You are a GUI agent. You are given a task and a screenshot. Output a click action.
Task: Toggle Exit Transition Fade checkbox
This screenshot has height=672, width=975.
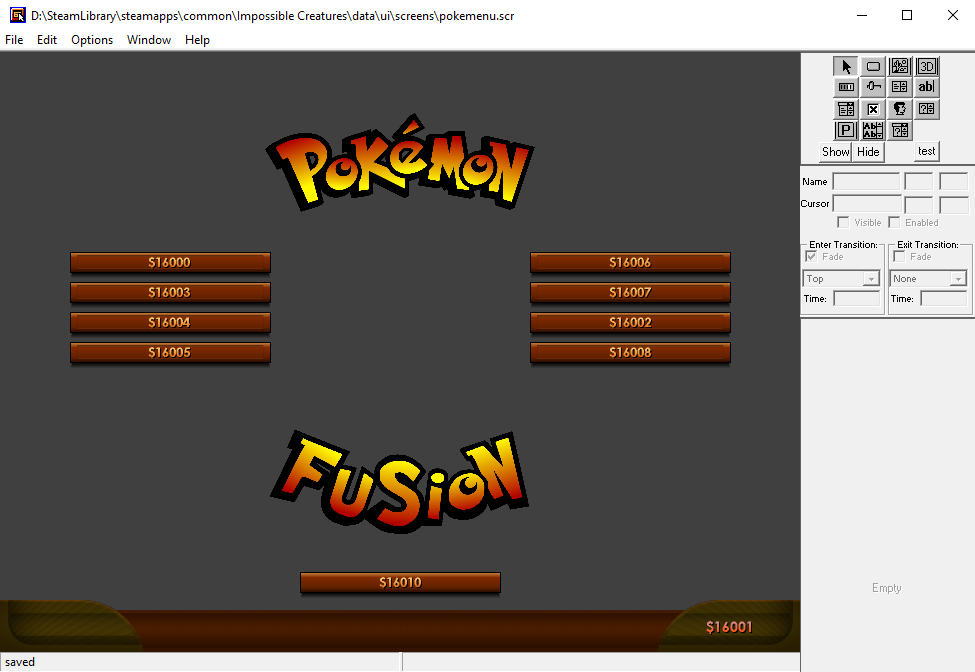pyautogui.click(x=899, y=257)
